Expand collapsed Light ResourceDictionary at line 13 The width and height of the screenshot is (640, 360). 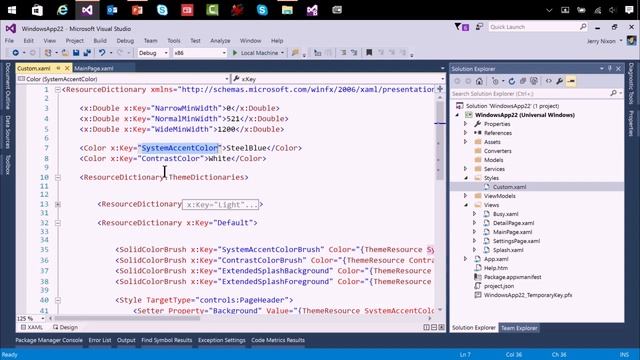coord(58,204)
